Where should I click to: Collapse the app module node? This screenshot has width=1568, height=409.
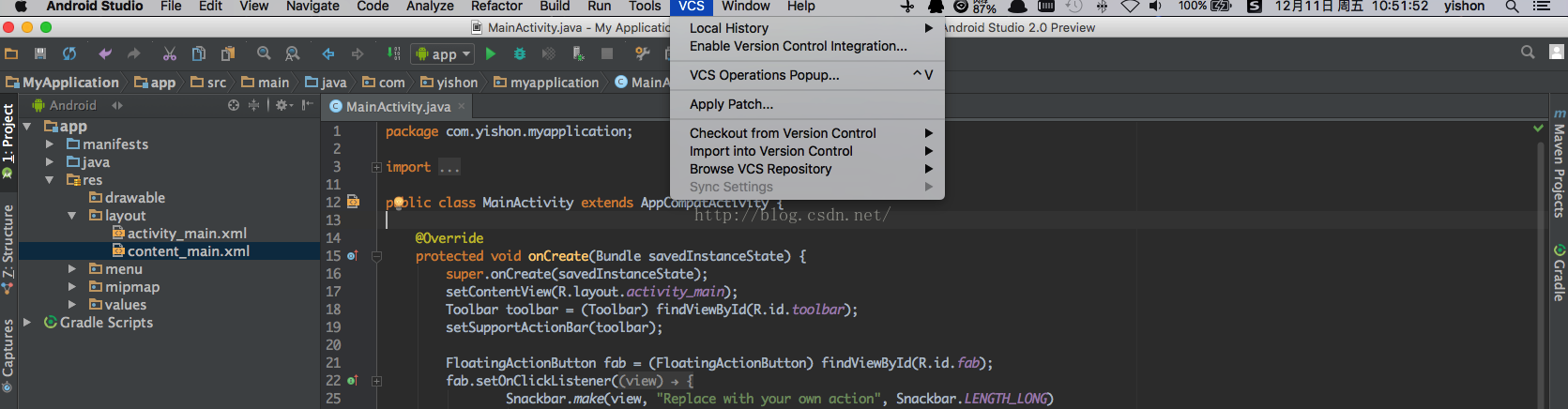point(27,127)
